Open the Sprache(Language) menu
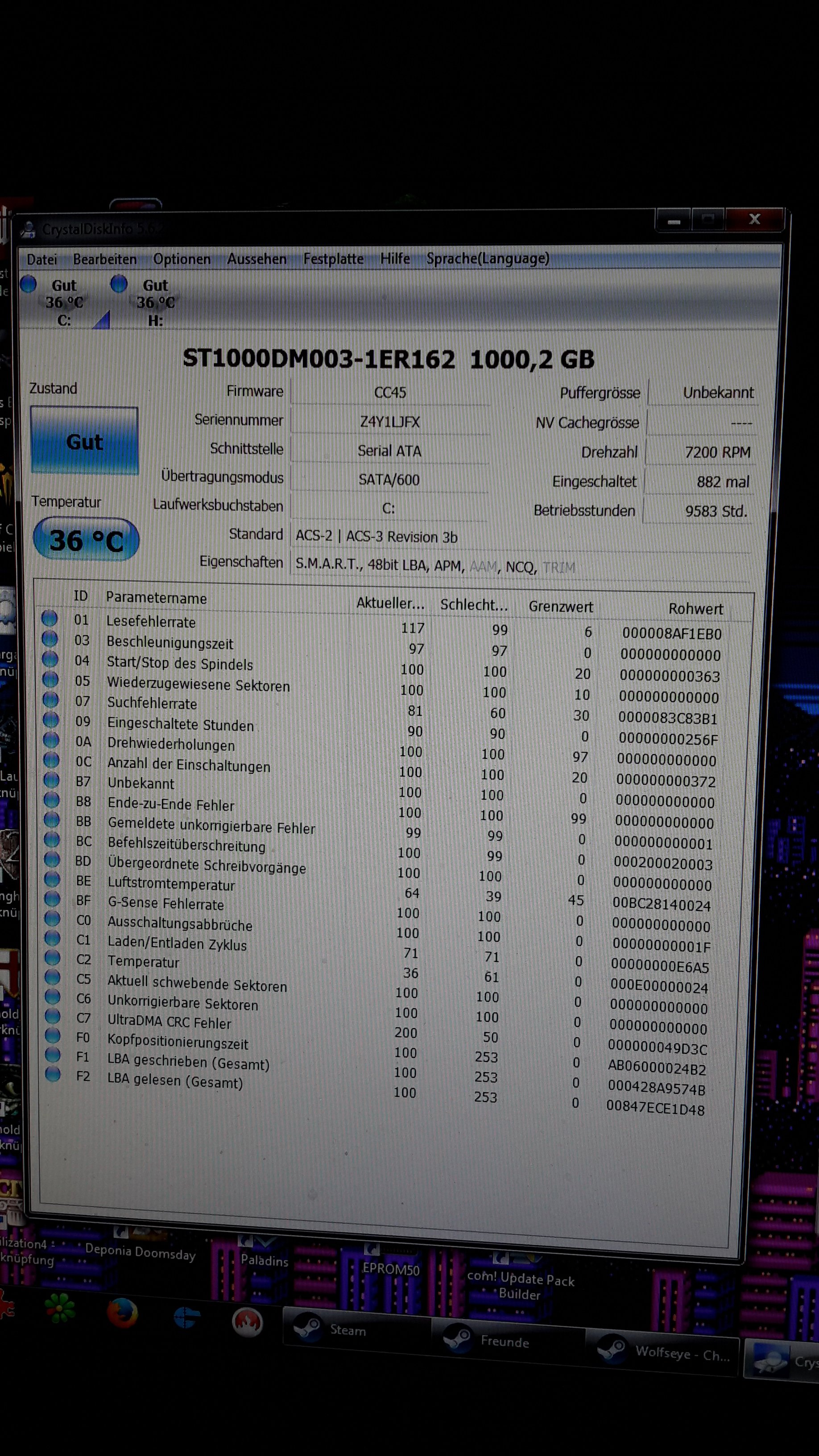Screen dimensions: 819x1456 (x=487, y=258)
